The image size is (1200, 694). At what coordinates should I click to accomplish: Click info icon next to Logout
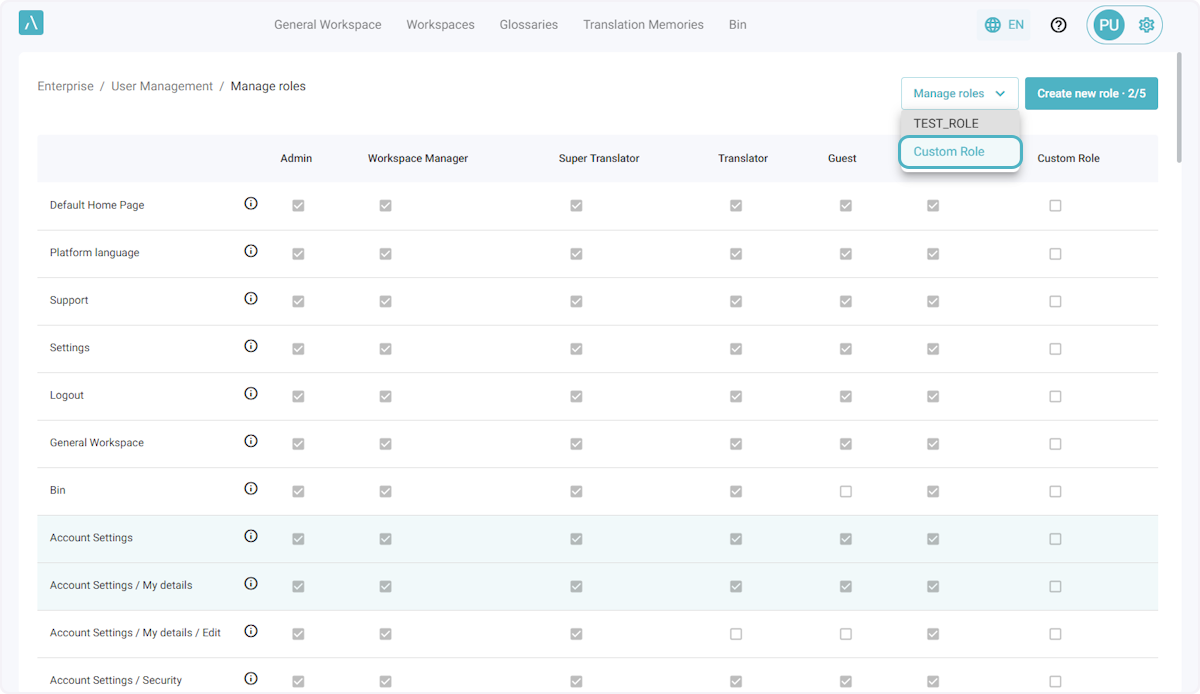(x=251, y=394)
